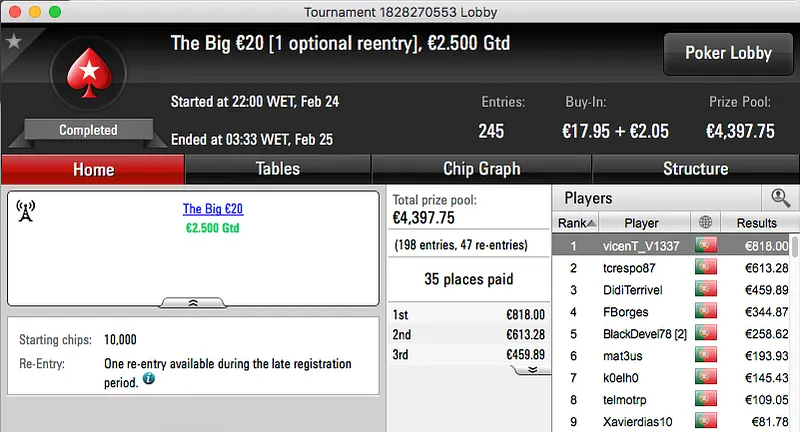Switch to the Tables tab
Screen dimensions: 800x432
(277, 169)
